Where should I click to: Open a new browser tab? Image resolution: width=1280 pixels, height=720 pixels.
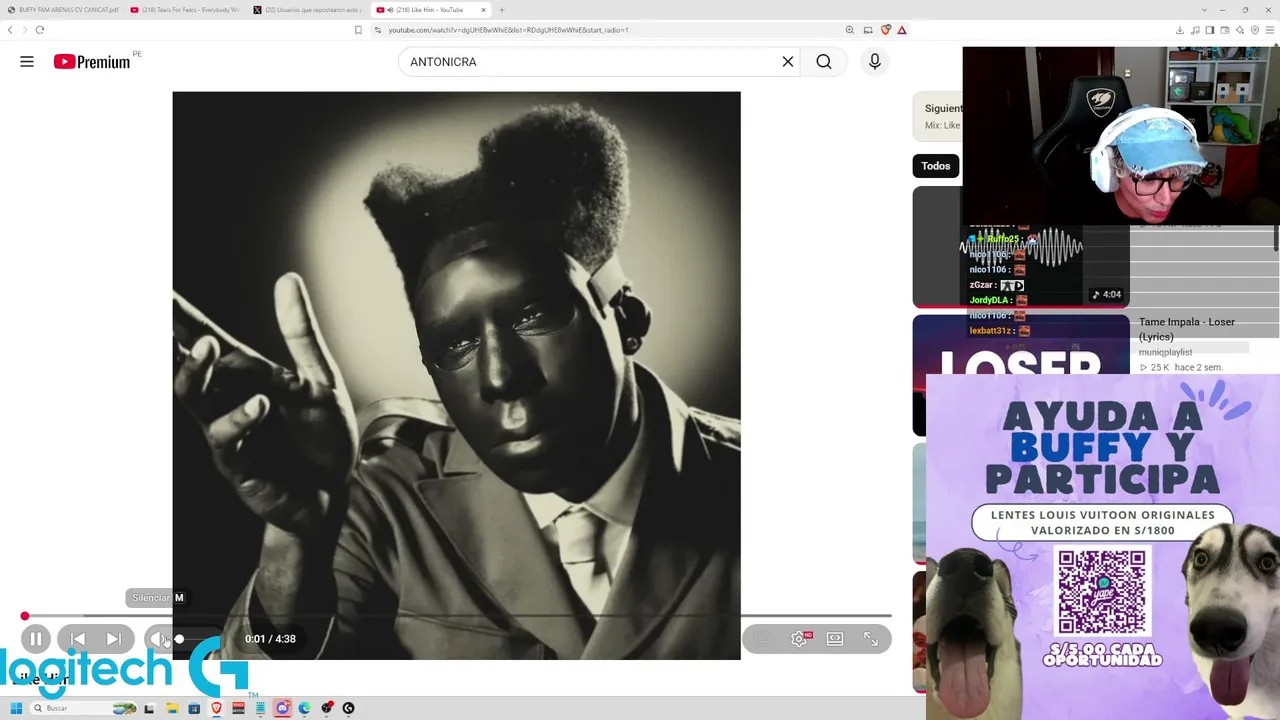click(502, 10)
